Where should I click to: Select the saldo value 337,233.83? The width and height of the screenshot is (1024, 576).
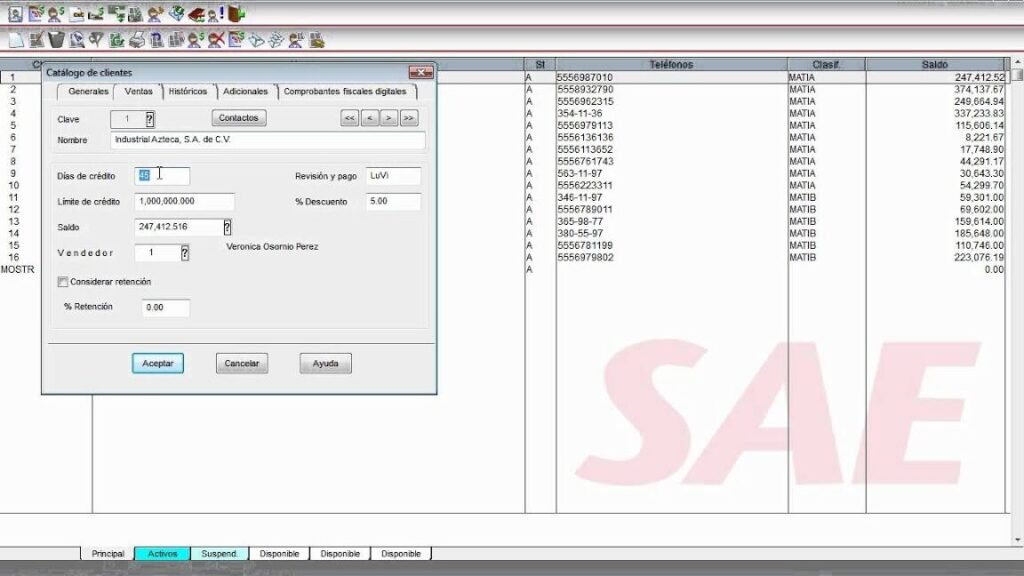[978, 114]
